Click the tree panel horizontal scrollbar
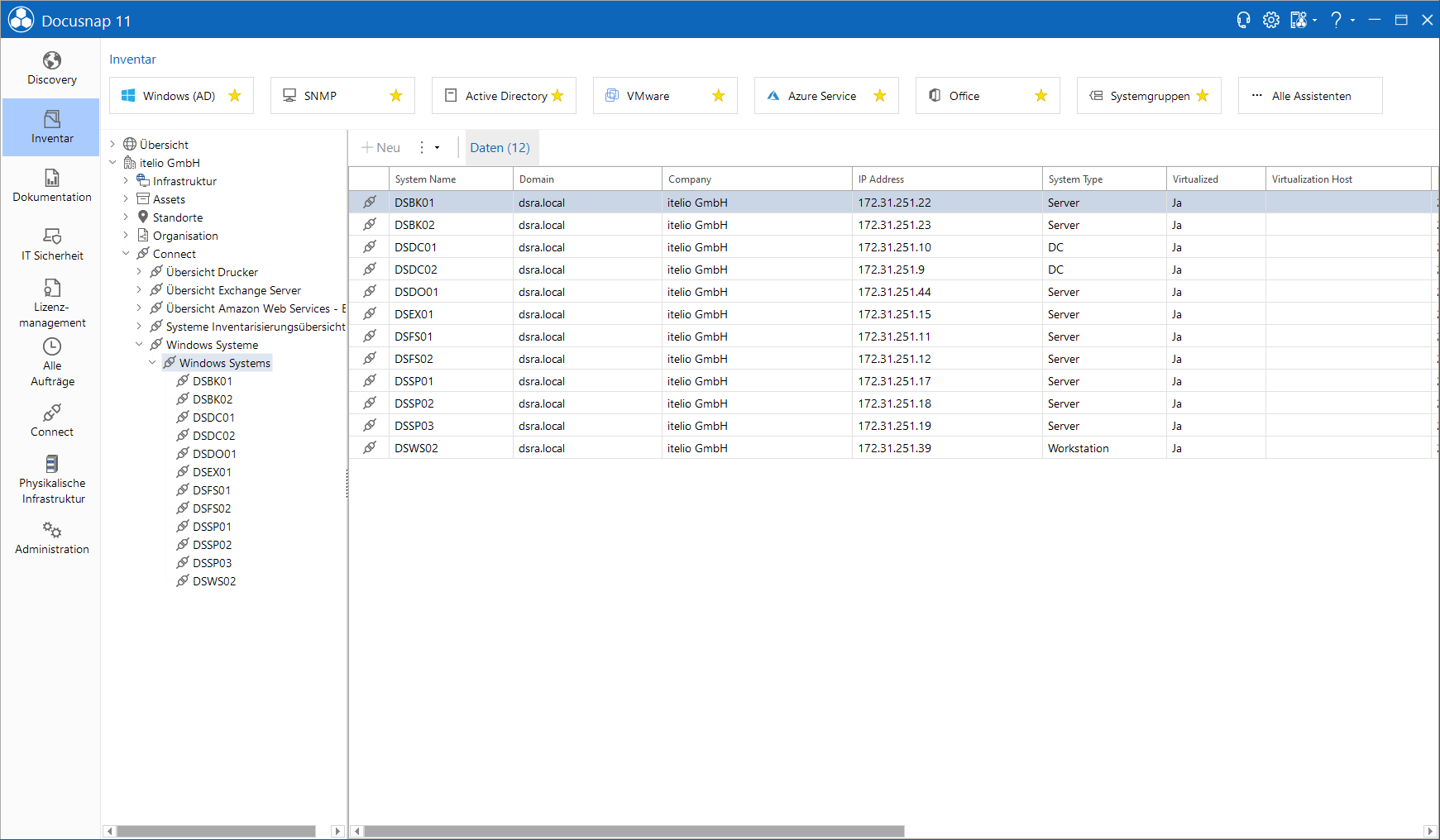Image resolution: width=1440 pixels, height=840 pixels. (216, 831)
